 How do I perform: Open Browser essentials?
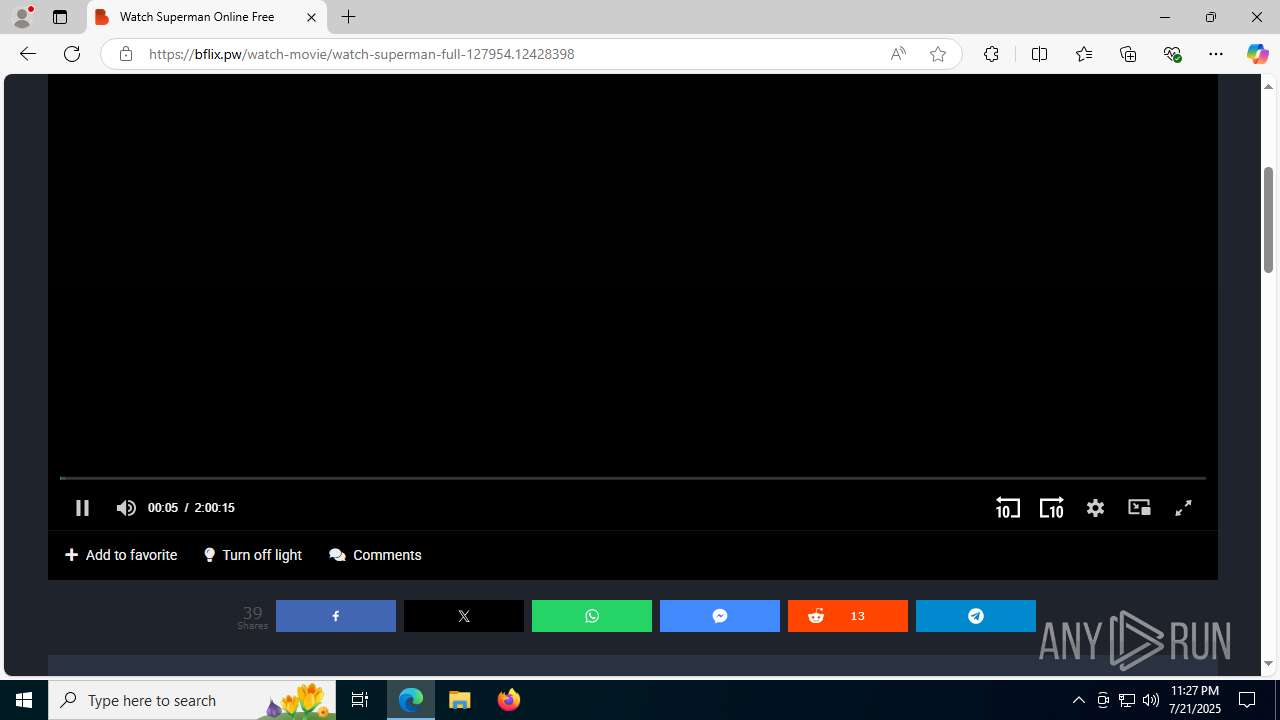pos(1172,54)
